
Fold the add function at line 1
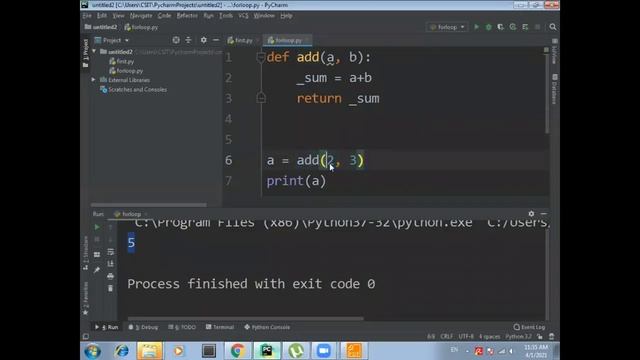click(x=261, y=57)
